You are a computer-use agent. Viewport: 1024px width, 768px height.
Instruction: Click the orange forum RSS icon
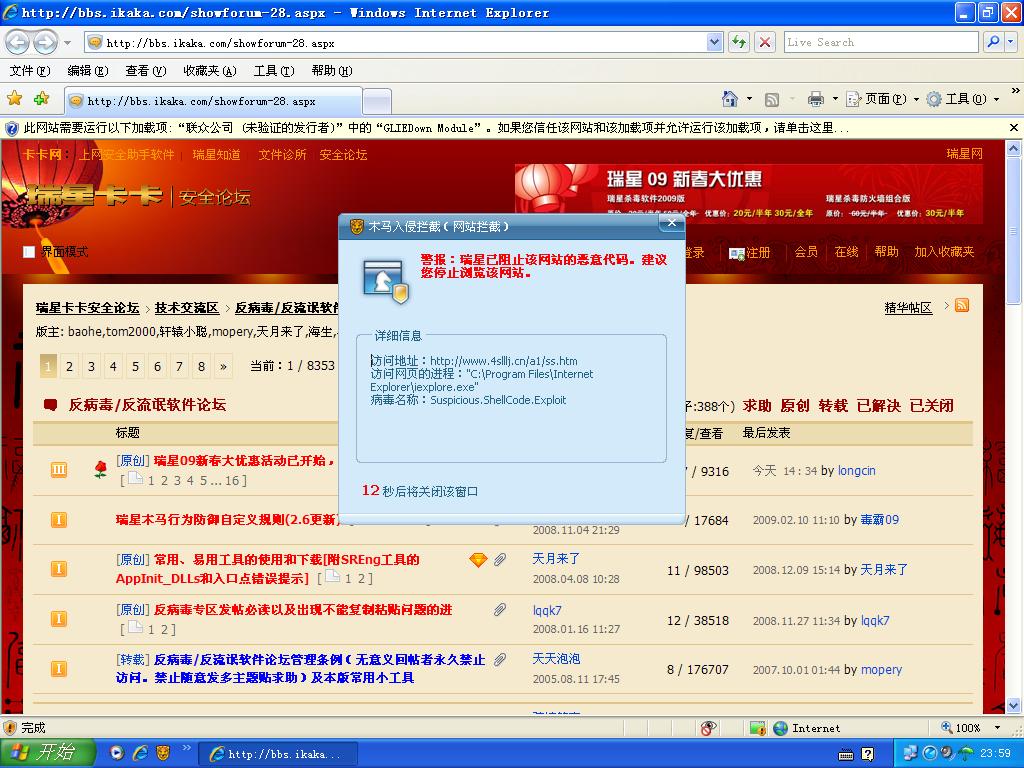(x=962, y=306)
